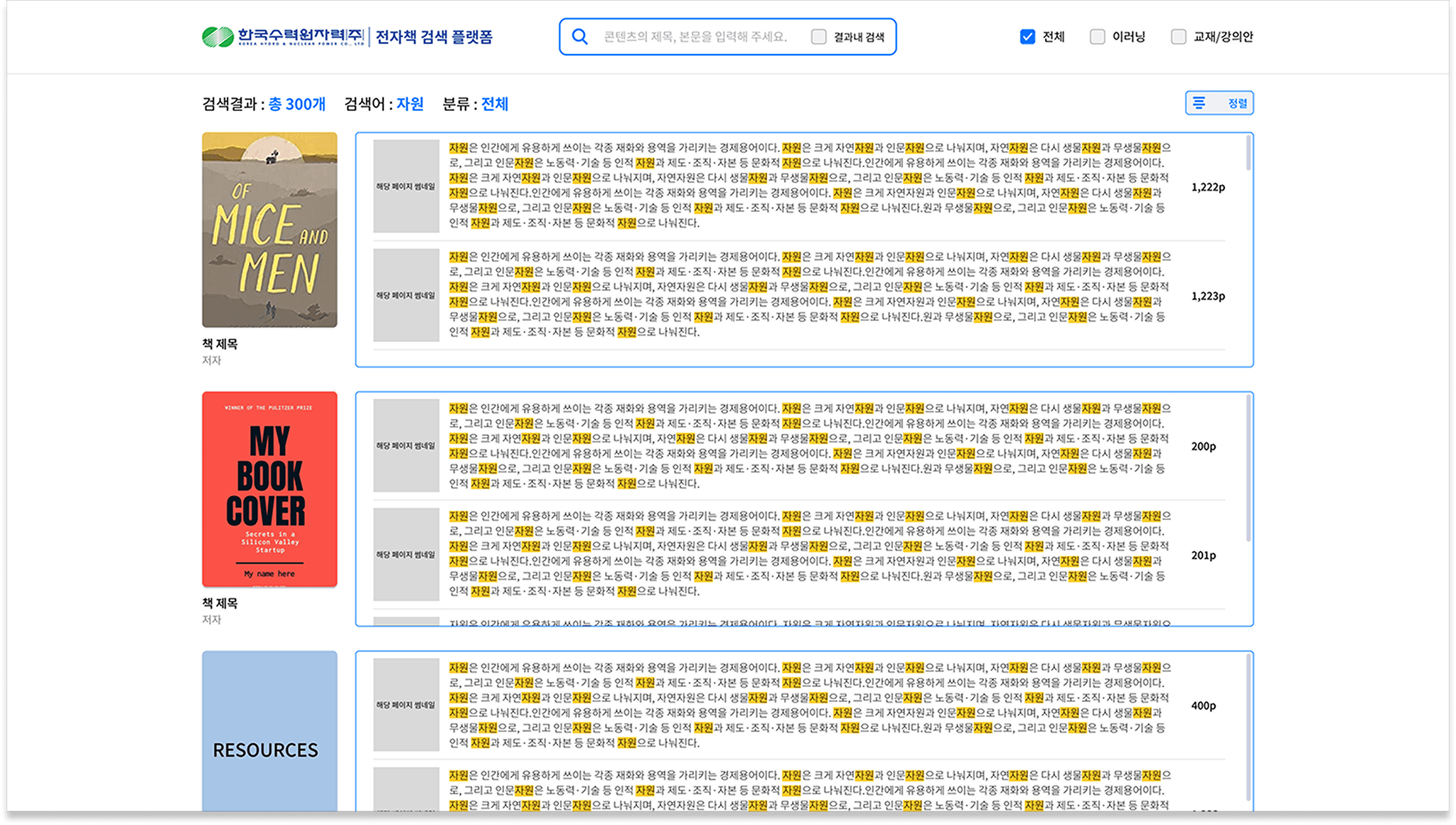Open the 1,223p page result

point(1207,296)
